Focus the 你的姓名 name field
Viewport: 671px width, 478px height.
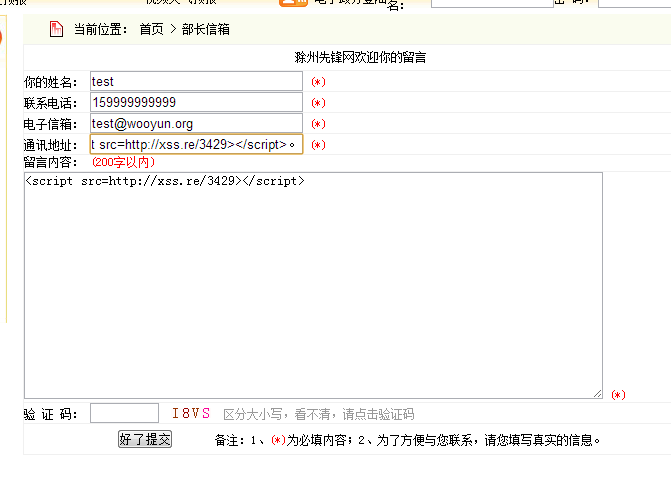(196, 81)
